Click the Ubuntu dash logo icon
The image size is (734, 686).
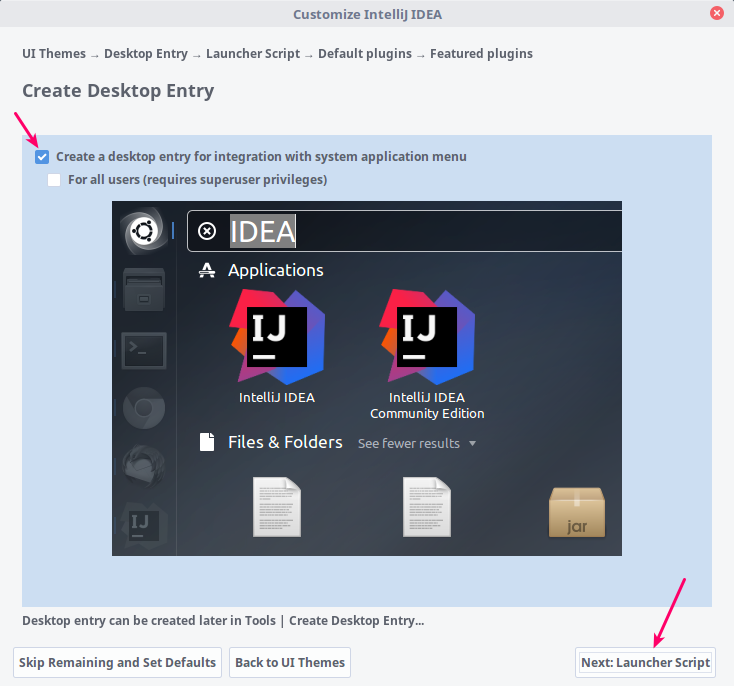click(x=144, y=231)
